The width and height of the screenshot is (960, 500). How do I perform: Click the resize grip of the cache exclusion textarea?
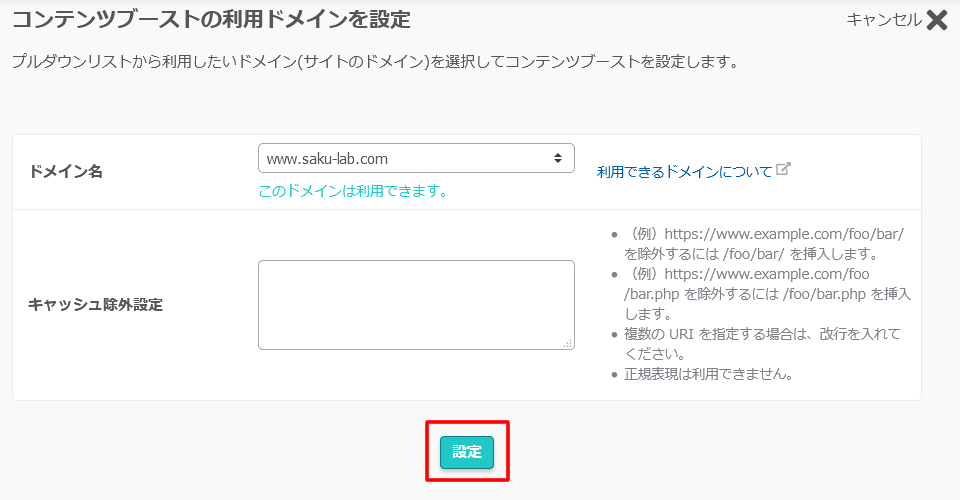(568, 343)
